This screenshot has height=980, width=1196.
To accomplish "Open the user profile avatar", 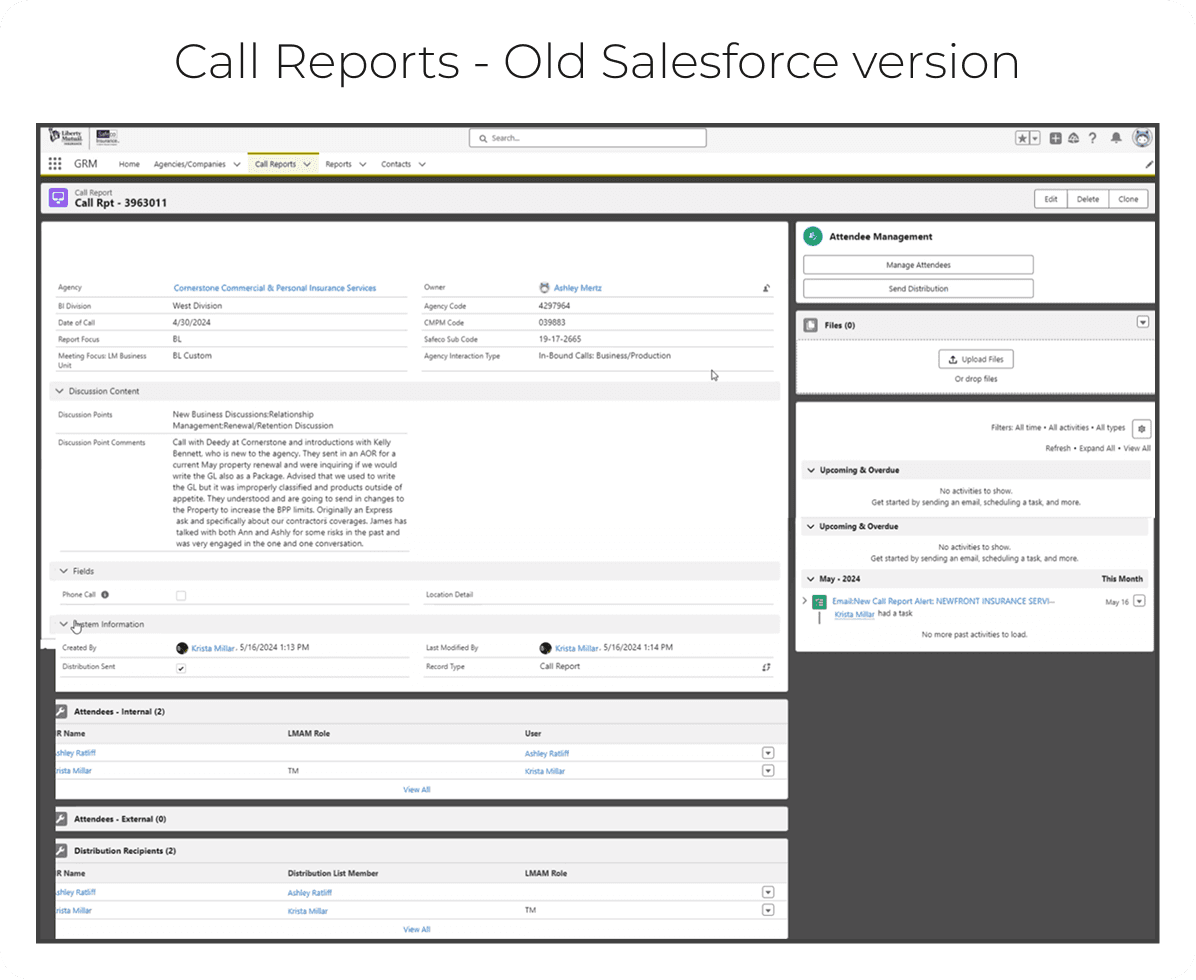I will 1142,138.
